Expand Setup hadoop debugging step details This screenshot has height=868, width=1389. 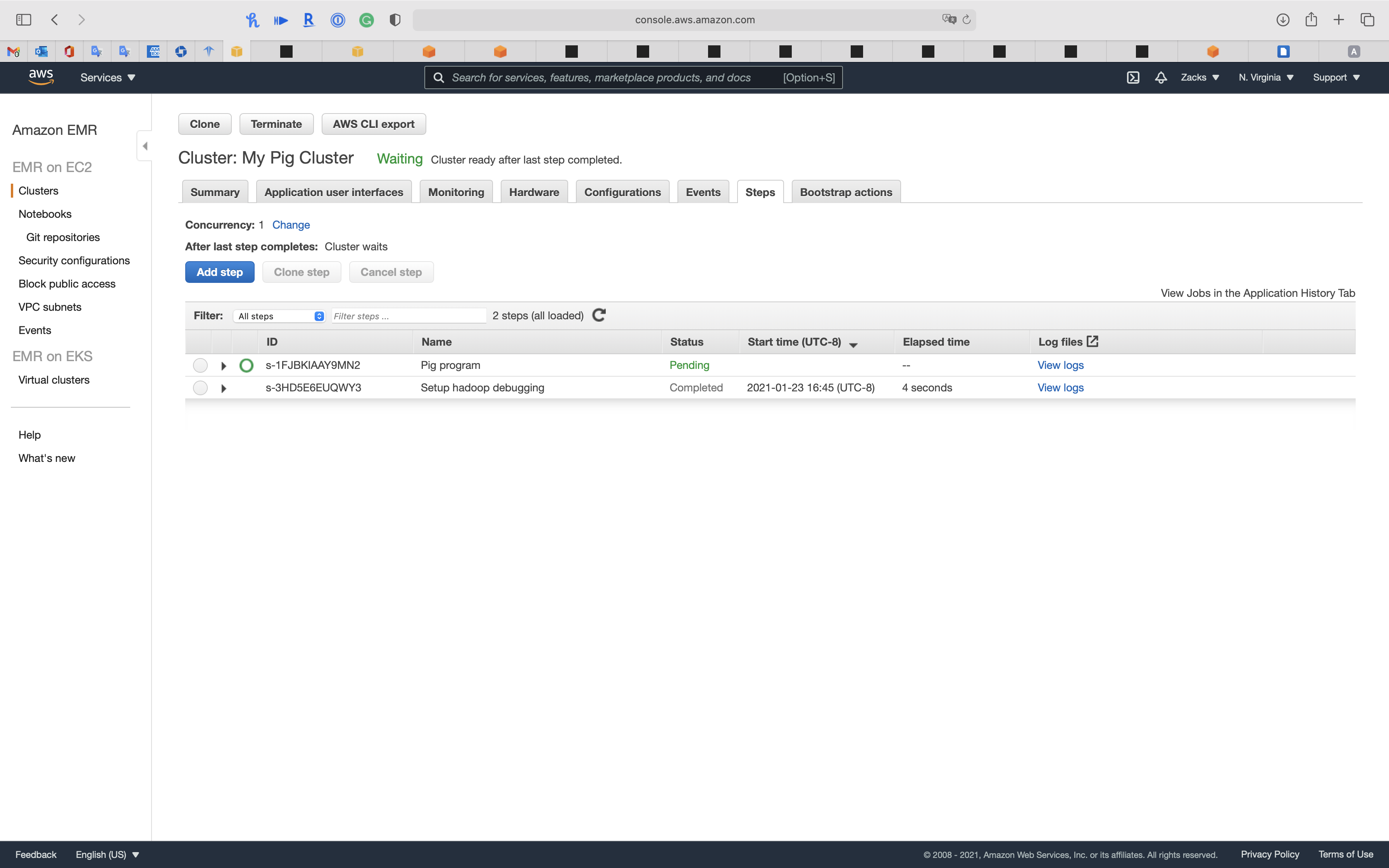click(224, 389)
